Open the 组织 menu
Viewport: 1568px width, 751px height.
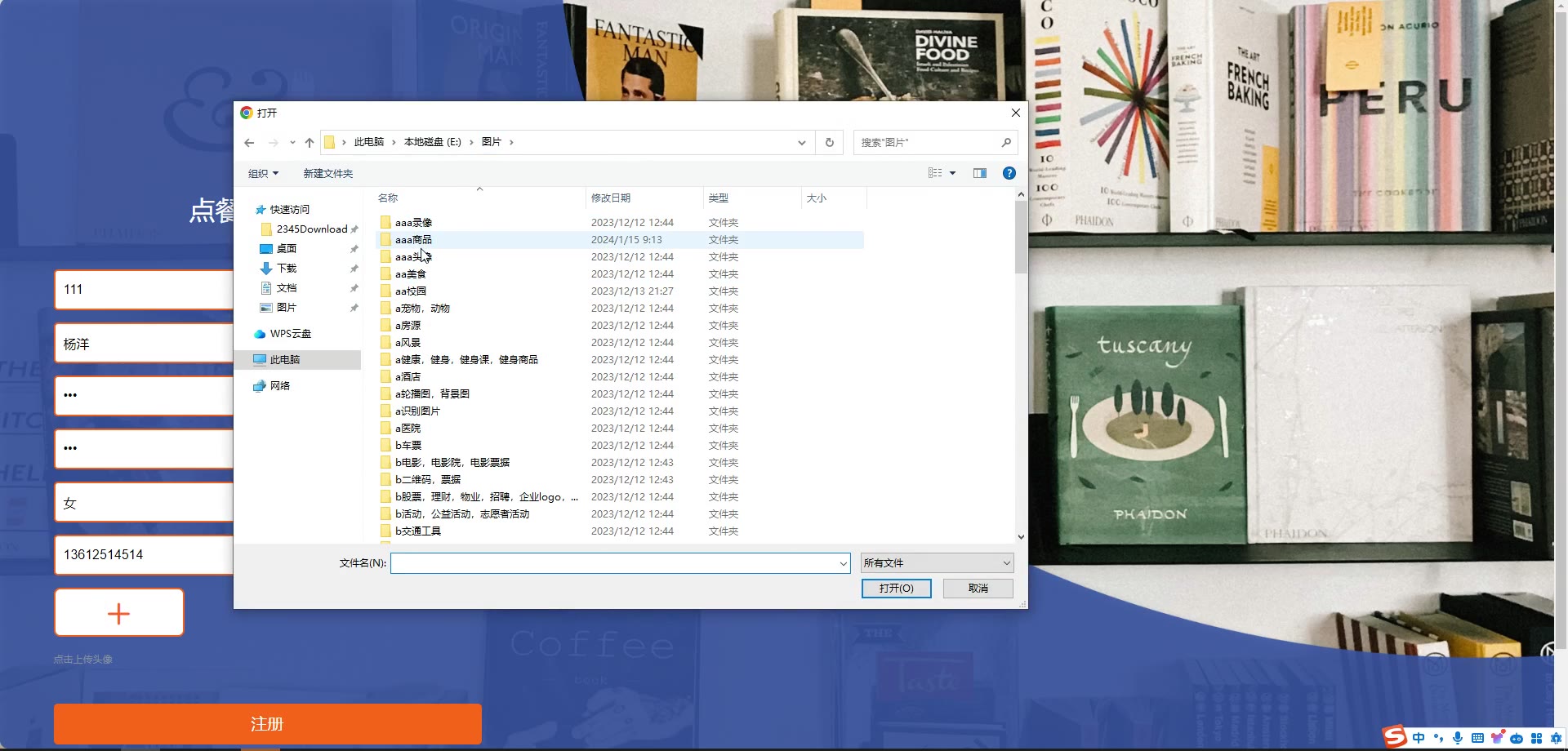pyautogui.click(x=263, y=173)
